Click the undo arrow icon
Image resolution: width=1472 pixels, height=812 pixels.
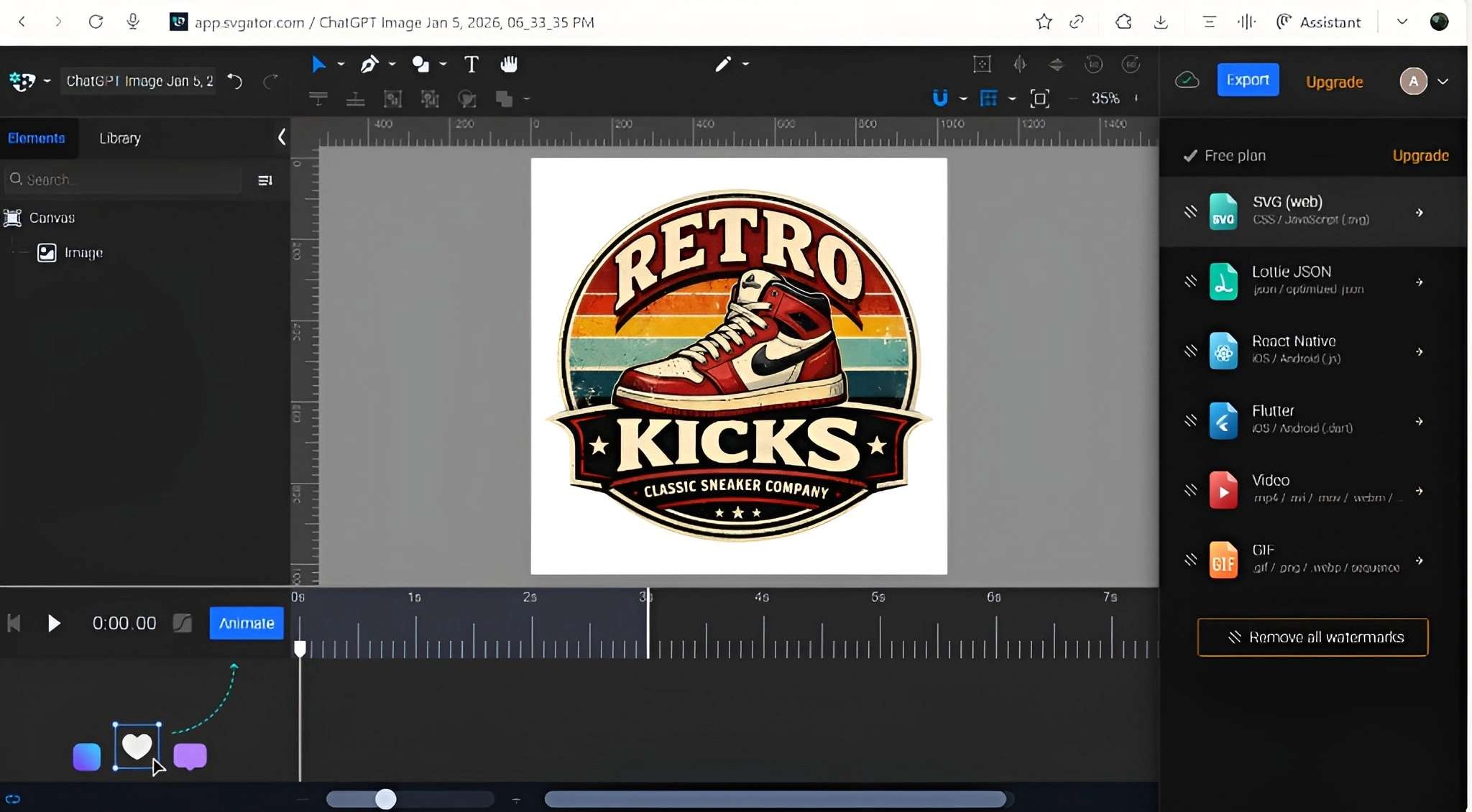(x=235, y=81)
